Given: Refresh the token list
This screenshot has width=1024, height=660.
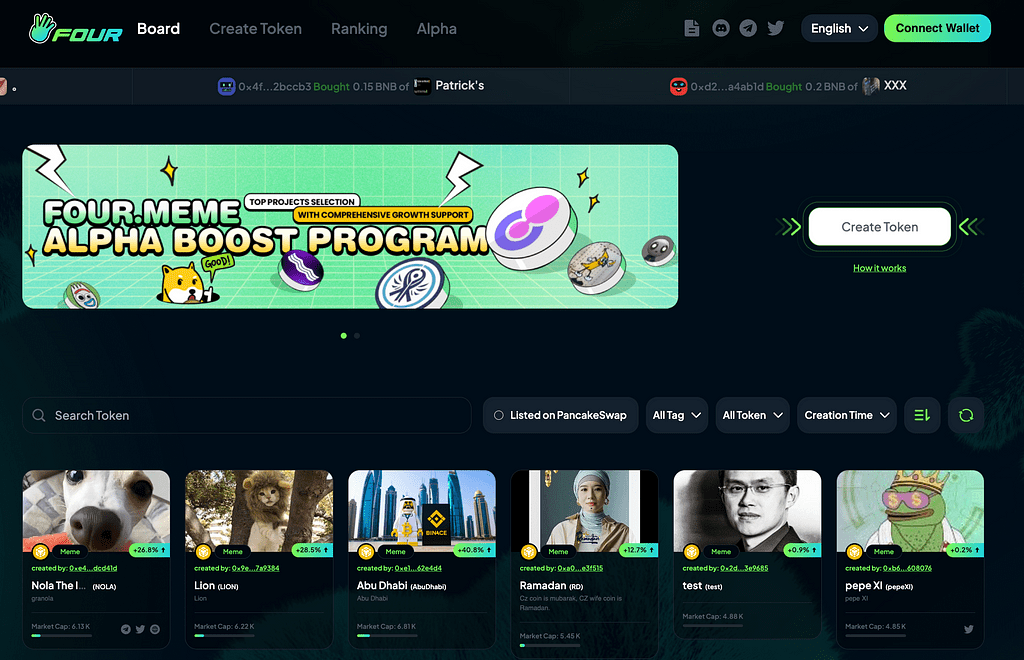Looking at the screenshot, I should [x=966, y=415].
